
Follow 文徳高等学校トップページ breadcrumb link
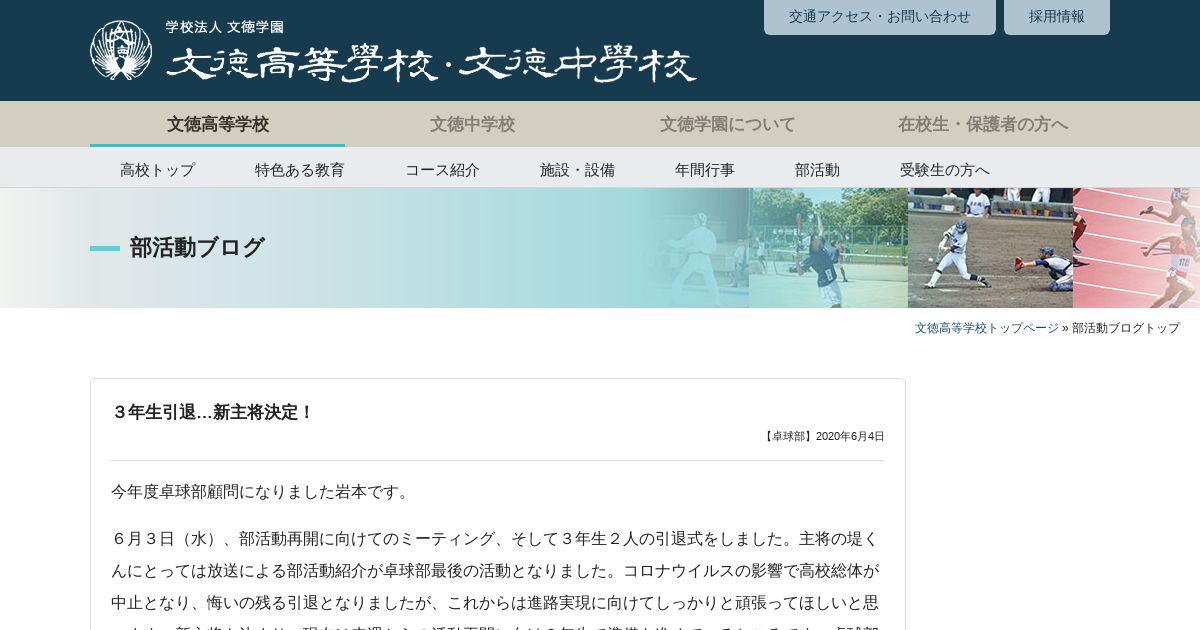[x=986, y=328]
